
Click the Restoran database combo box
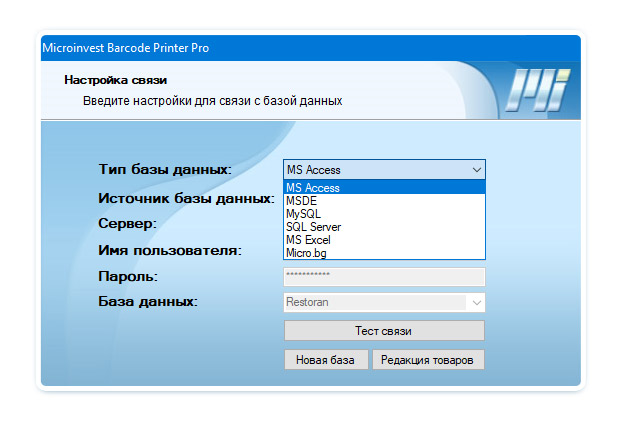click(375, 302)
